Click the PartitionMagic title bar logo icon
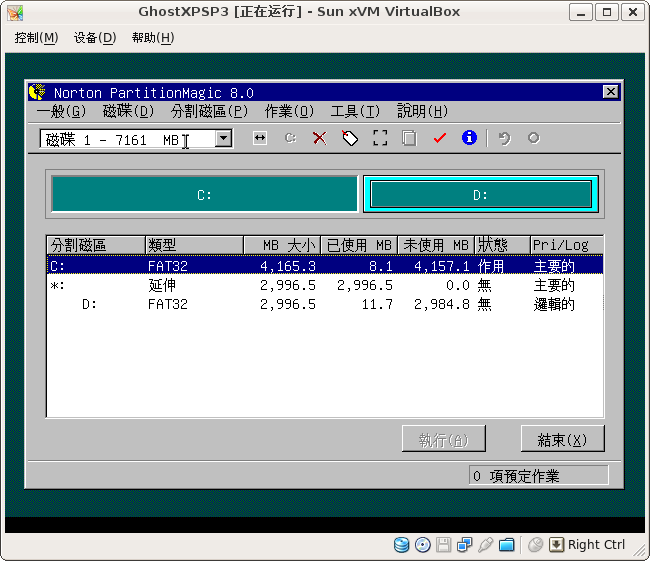650x561 pixels. click(x=37, y=92)
